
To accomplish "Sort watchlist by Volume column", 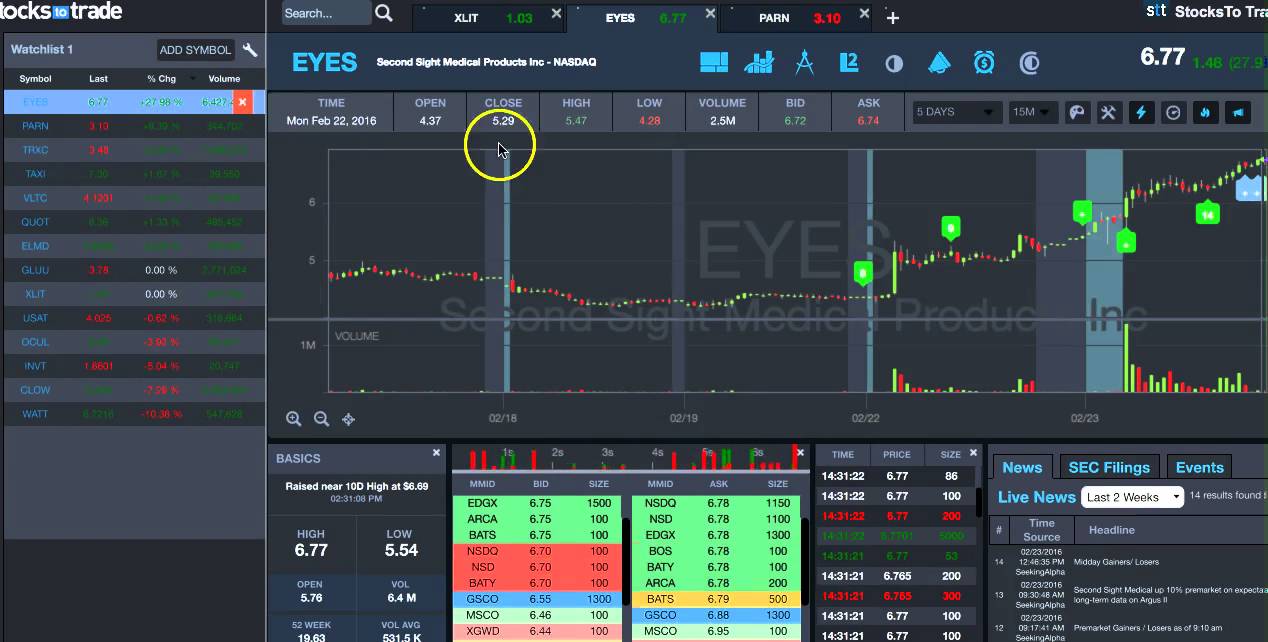I will tap(224, 78).
